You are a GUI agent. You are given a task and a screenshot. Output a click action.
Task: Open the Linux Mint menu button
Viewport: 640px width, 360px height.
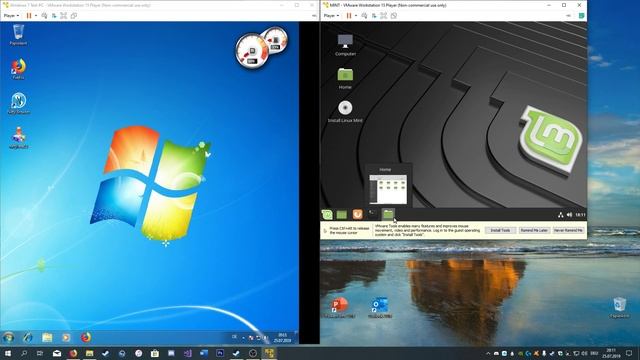click(327, 214)
